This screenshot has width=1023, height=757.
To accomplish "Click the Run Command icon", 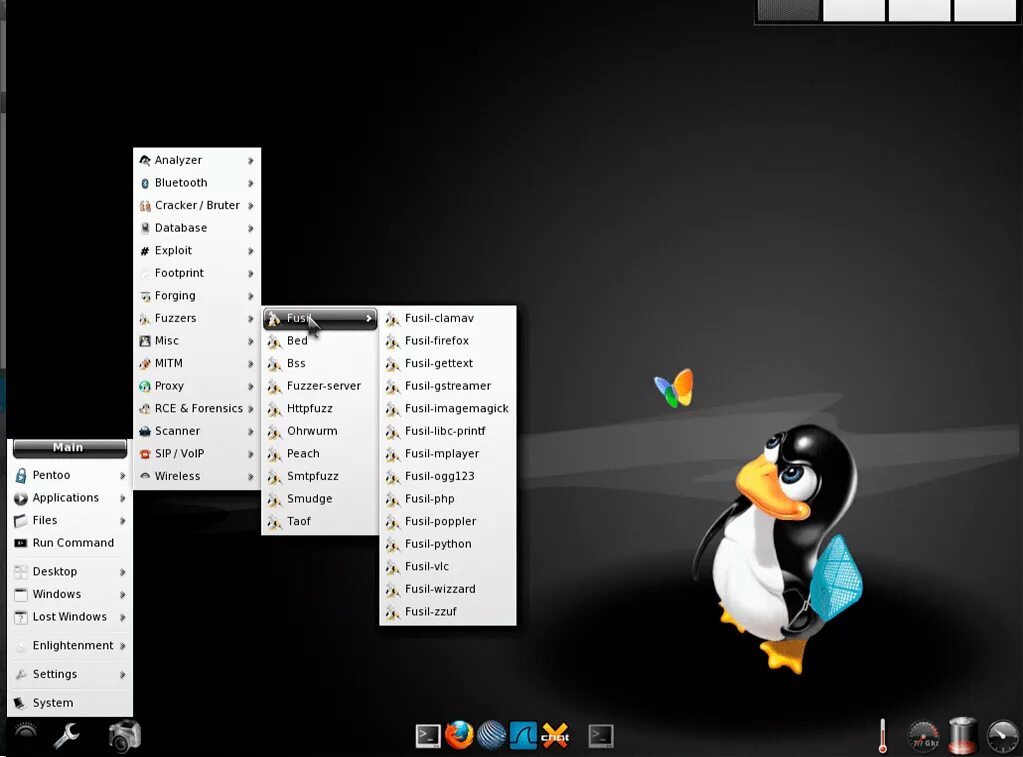I will pyautogui.click(x=21, y=543).
